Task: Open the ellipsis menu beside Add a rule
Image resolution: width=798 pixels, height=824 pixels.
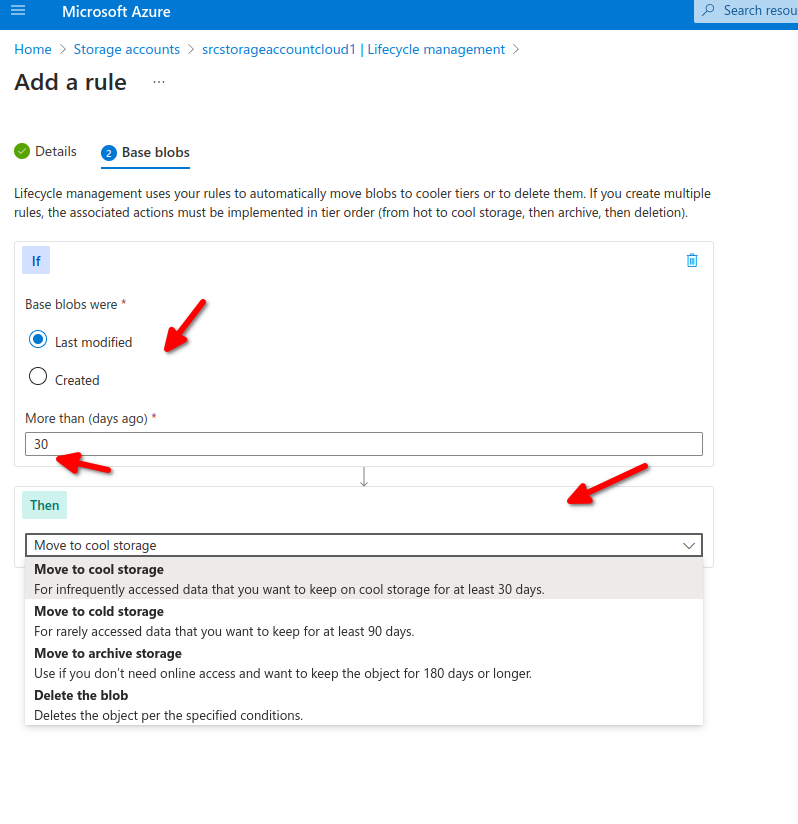Action: (159, 82)
